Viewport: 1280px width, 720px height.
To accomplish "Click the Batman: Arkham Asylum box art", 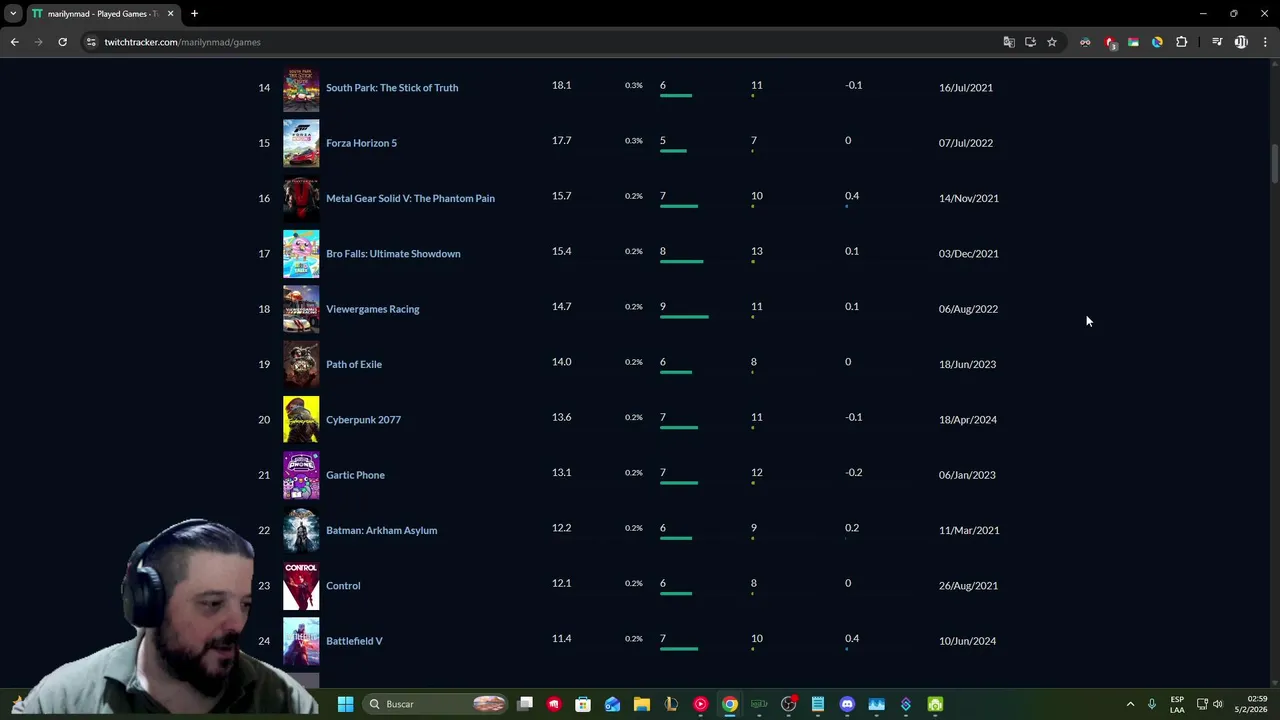I will pos(301,530).
